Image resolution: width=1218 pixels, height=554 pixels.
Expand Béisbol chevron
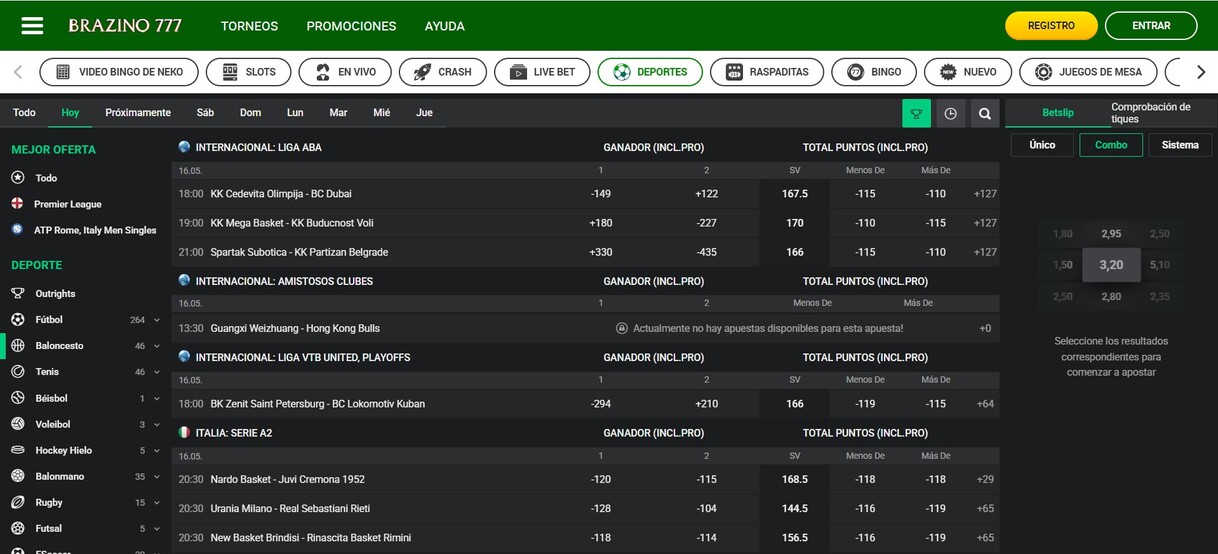[x=156, y=398]
